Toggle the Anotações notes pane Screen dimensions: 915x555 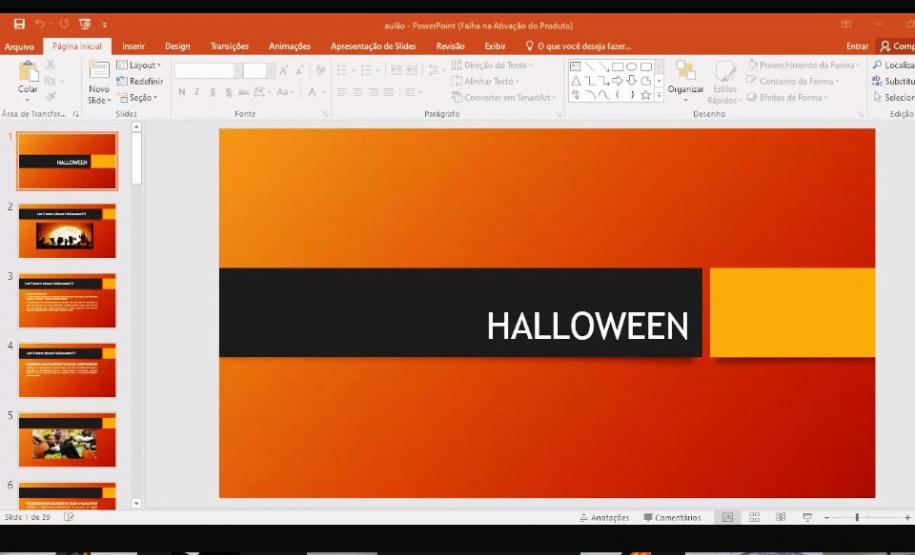(604, 518)
